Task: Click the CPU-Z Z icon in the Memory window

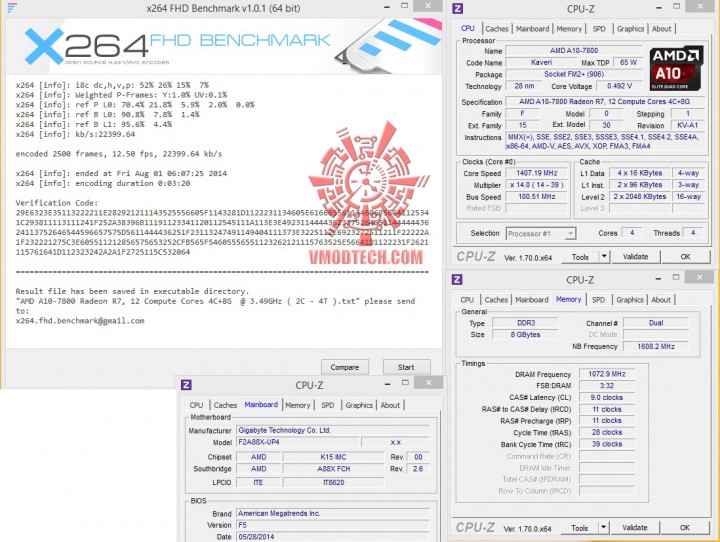Action: click(x=457, y=279)
